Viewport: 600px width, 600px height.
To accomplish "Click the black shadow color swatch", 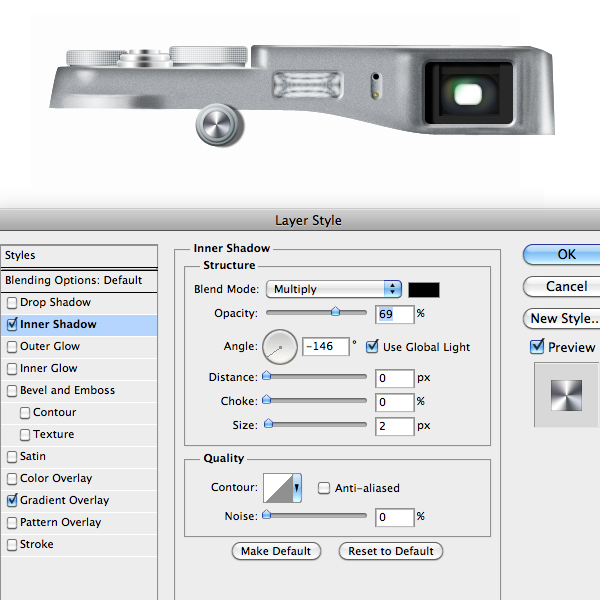I will coord(424,290).
